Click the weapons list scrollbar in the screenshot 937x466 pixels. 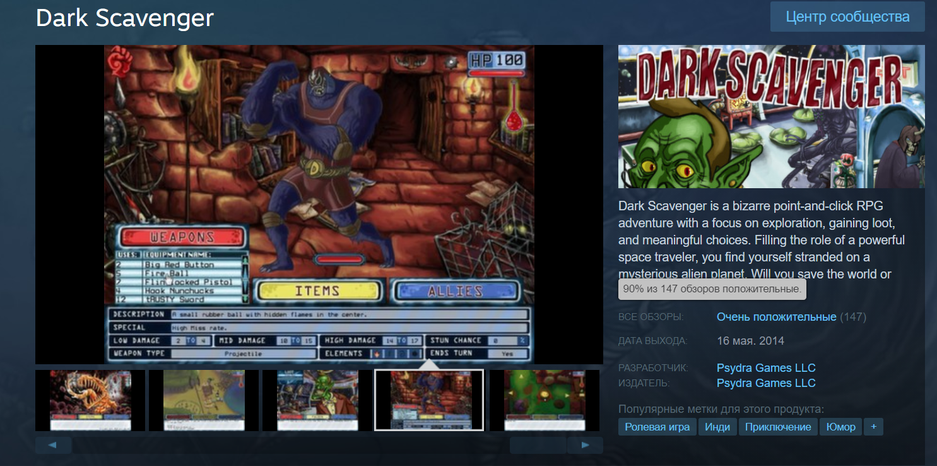click(x=245, y=278)
